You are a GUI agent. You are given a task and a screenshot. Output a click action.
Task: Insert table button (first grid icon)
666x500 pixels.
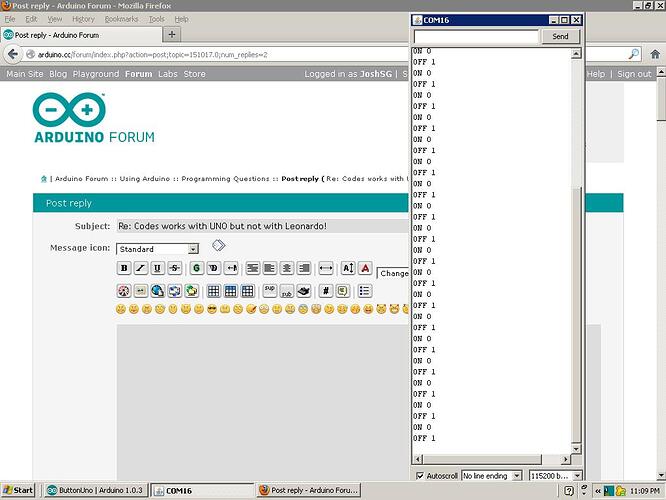[213, 291]
